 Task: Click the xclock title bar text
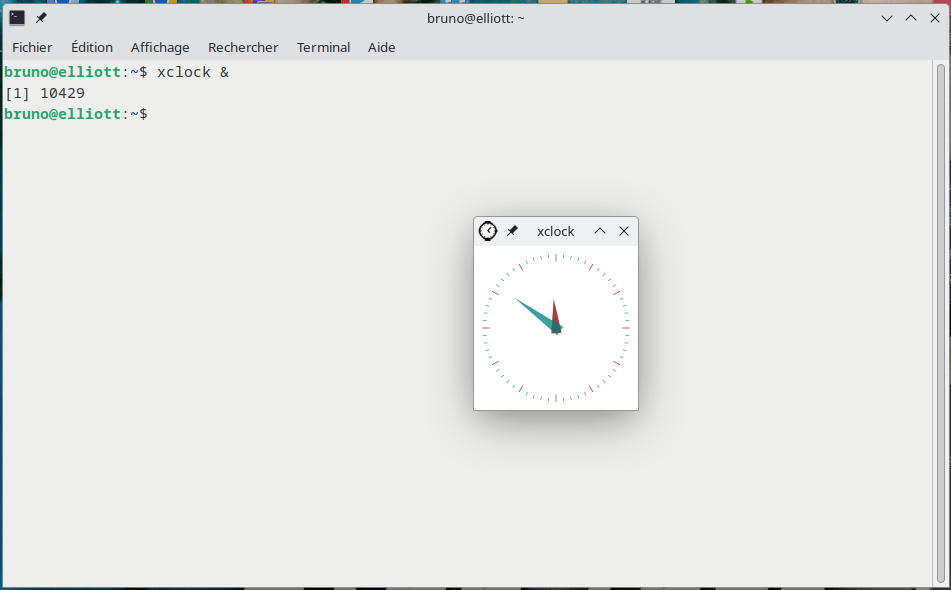click(x=555, y=231)
